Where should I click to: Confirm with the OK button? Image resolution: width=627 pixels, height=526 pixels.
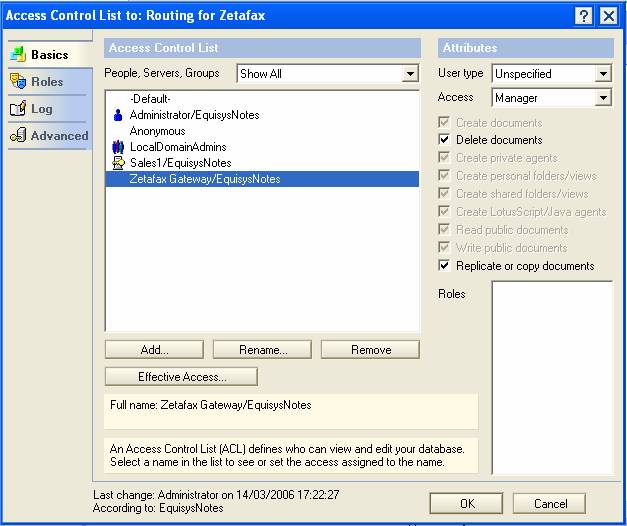tap(466, 503)
